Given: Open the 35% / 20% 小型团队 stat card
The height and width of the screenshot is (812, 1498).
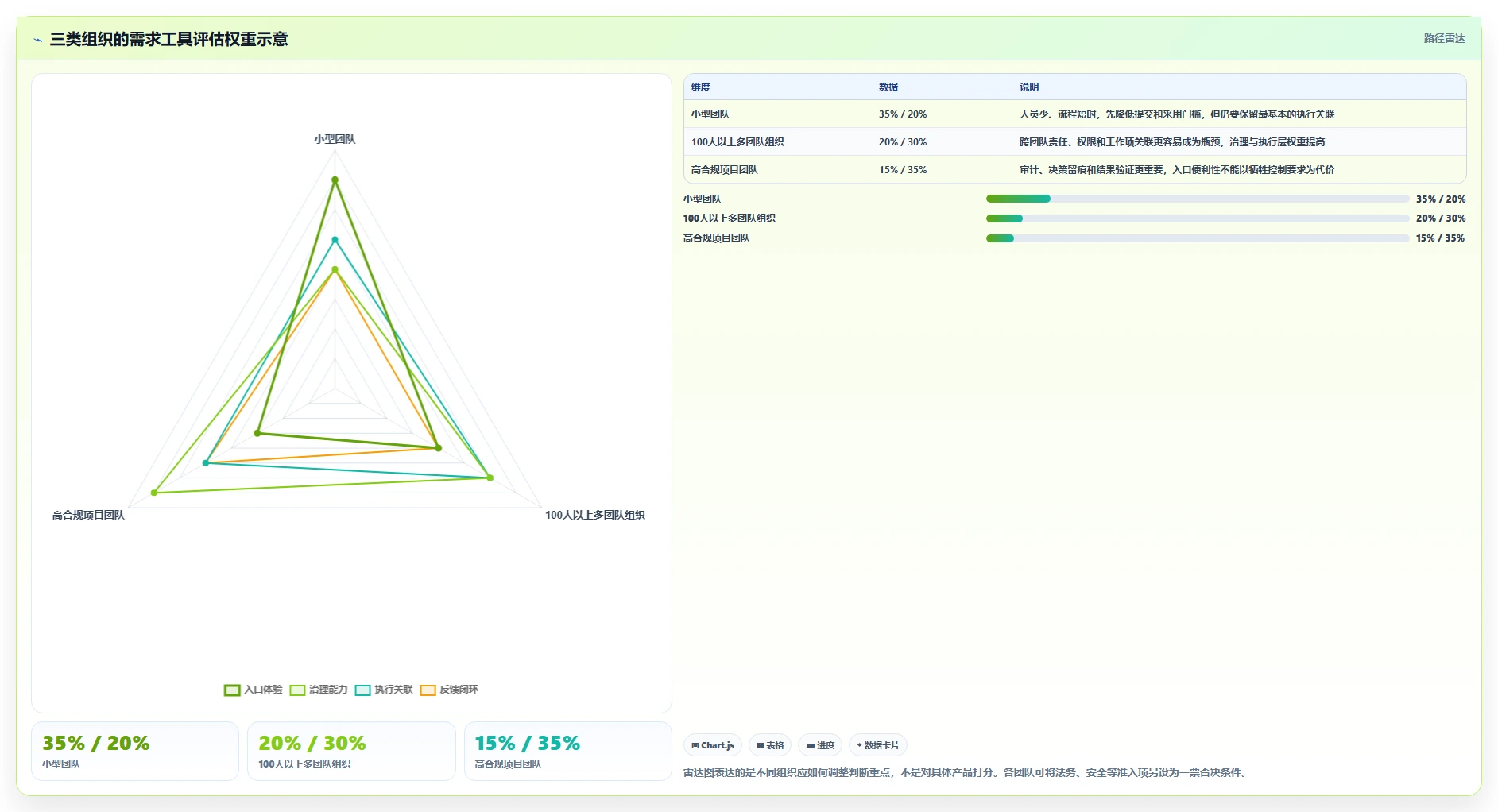Looking at the screenshot, I should pyautogui.click(x=135, y=752).
